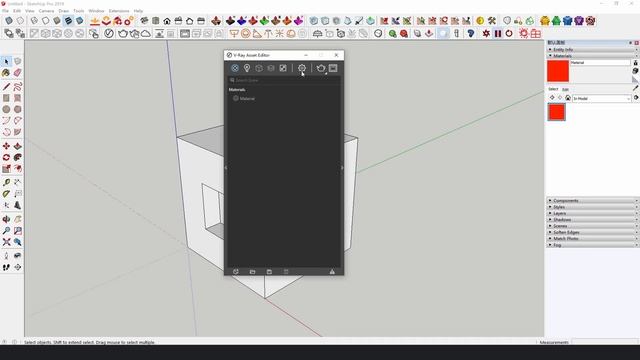Expand the Layers panel

pos(592,213)
